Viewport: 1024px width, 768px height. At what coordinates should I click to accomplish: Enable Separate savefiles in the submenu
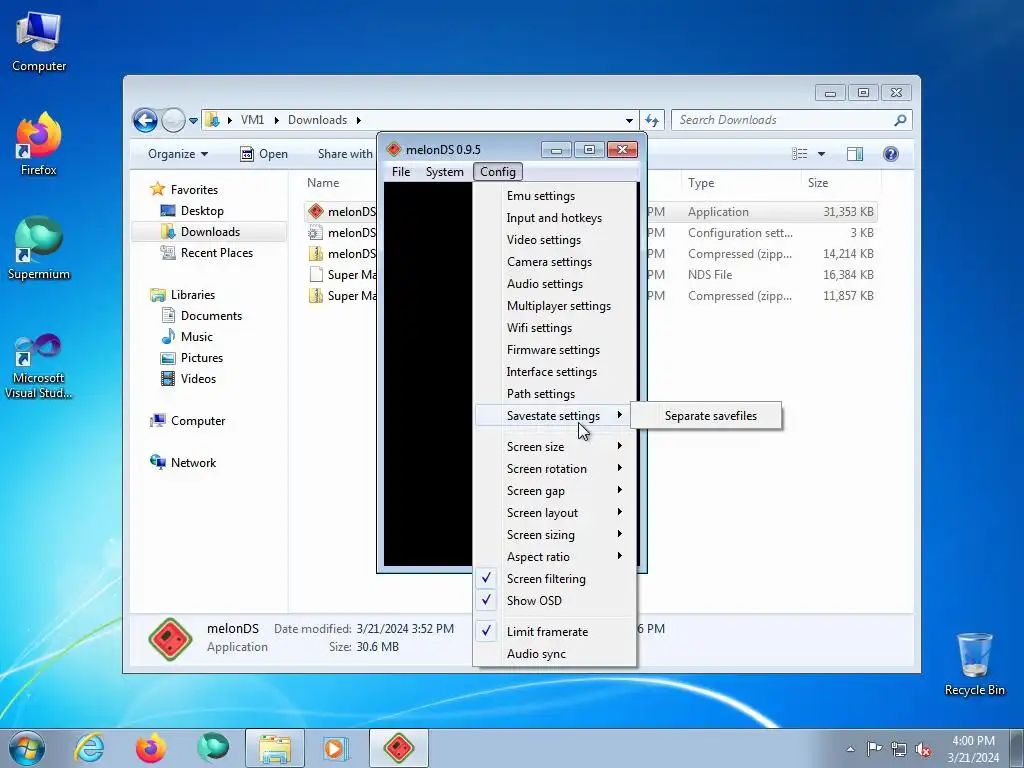707,416
